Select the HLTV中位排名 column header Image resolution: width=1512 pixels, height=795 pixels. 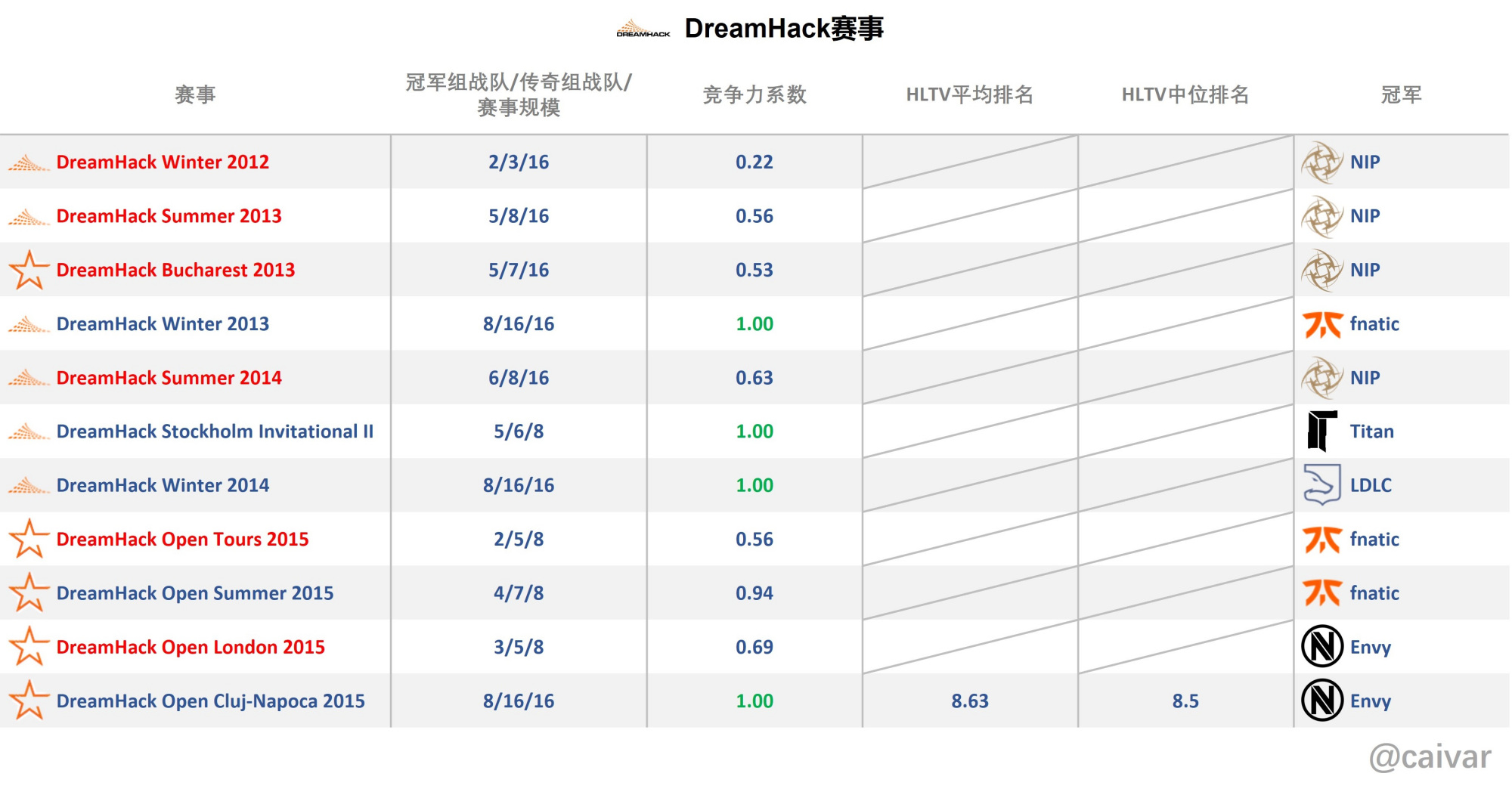point(1185,94)
